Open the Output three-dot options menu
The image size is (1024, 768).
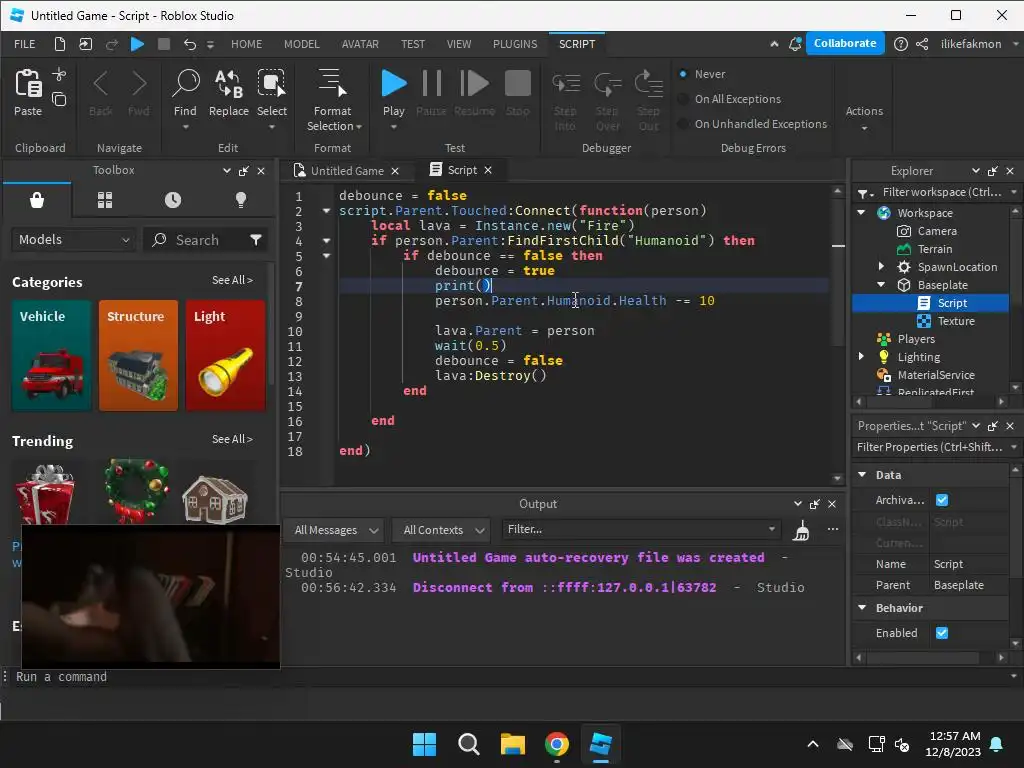(833, 529)
